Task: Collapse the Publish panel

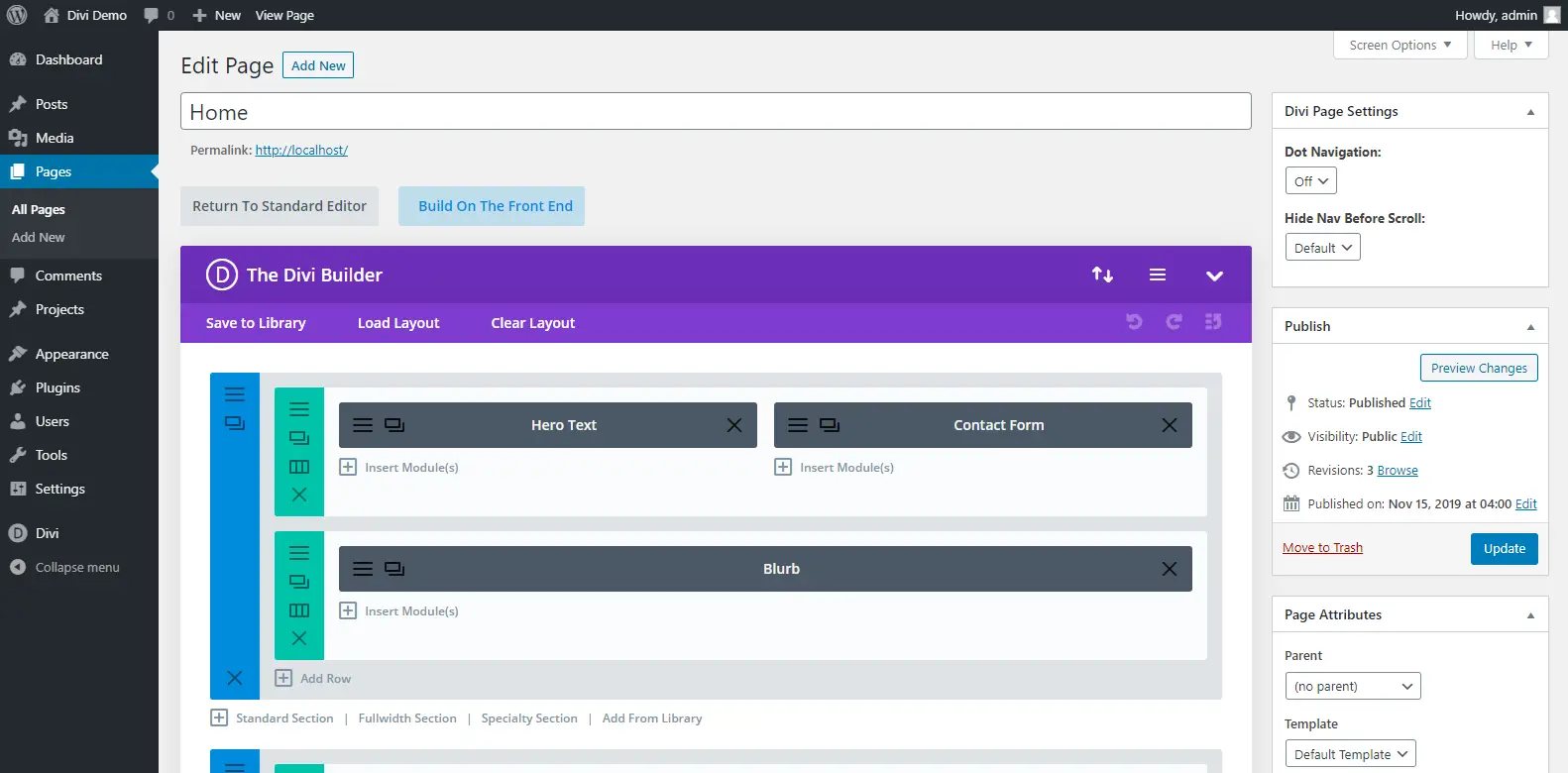Action: [1530, 327]
